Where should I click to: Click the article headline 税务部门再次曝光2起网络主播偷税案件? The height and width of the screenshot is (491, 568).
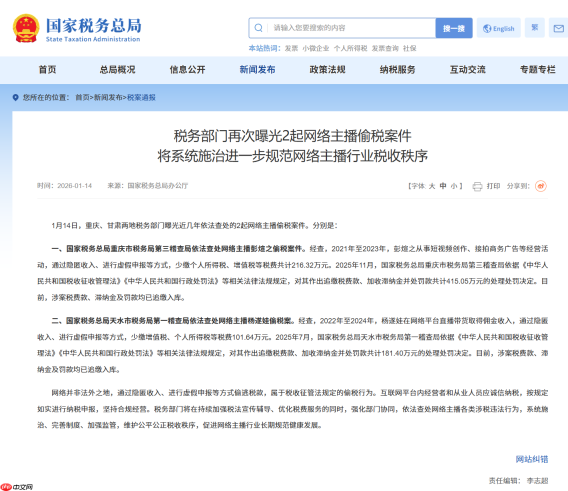click(292, 136)
